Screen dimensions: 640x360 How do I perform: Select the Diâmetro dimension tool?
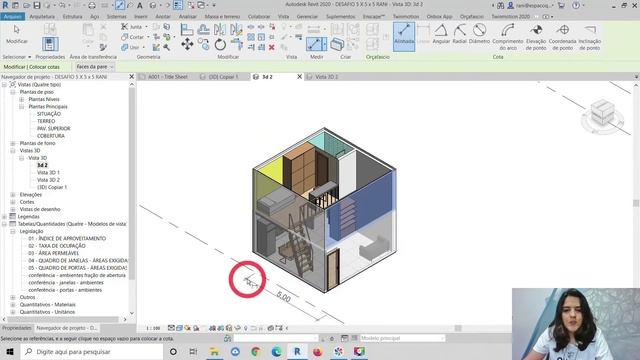pos(479,34)
